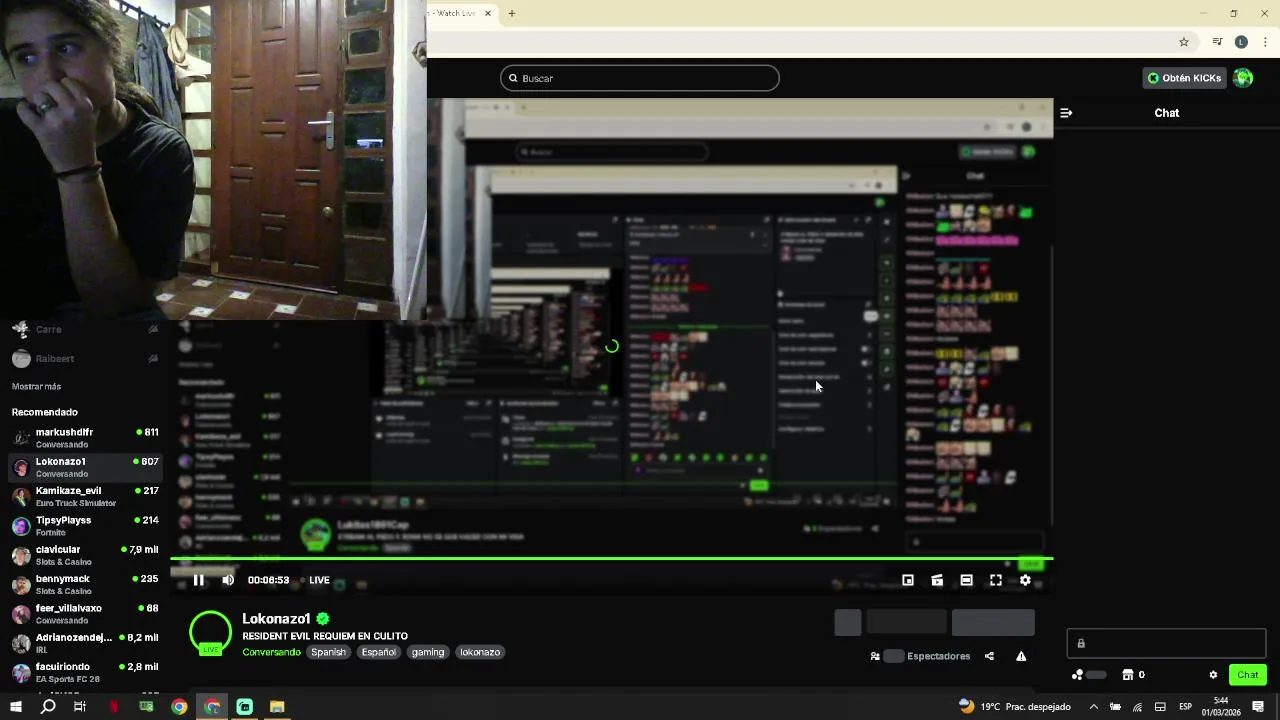Open channel points icon in chat footer
1280x720 pixels.
(1078, 675)
